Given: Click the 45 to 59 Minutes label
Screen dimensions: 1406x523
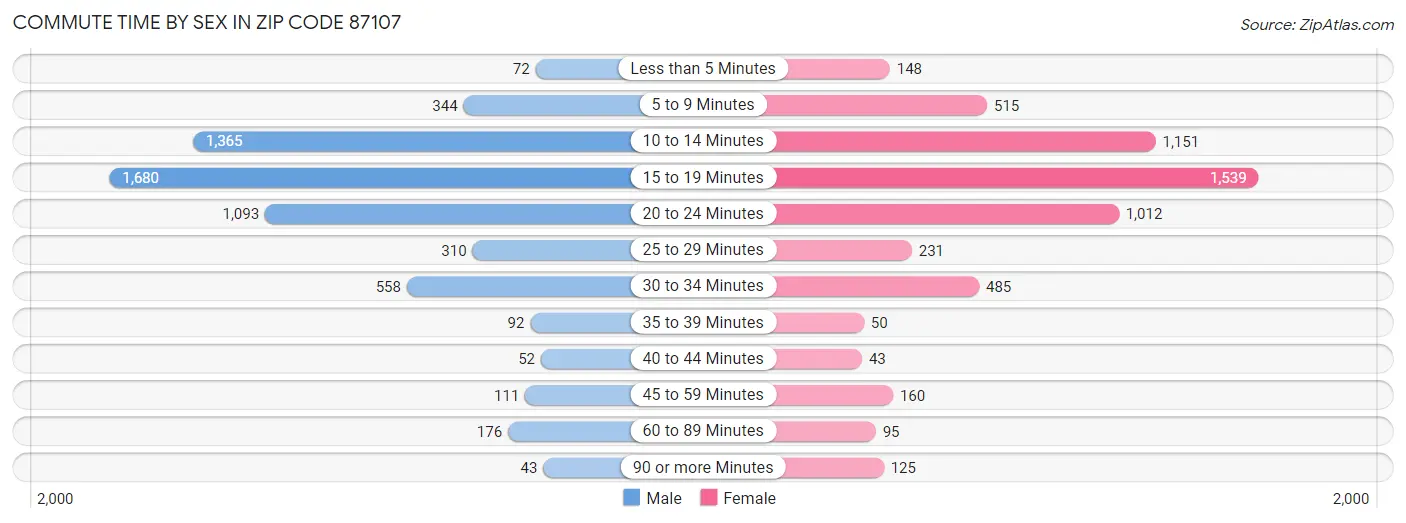Looking at the screenshot, I should tap(703, 394).
